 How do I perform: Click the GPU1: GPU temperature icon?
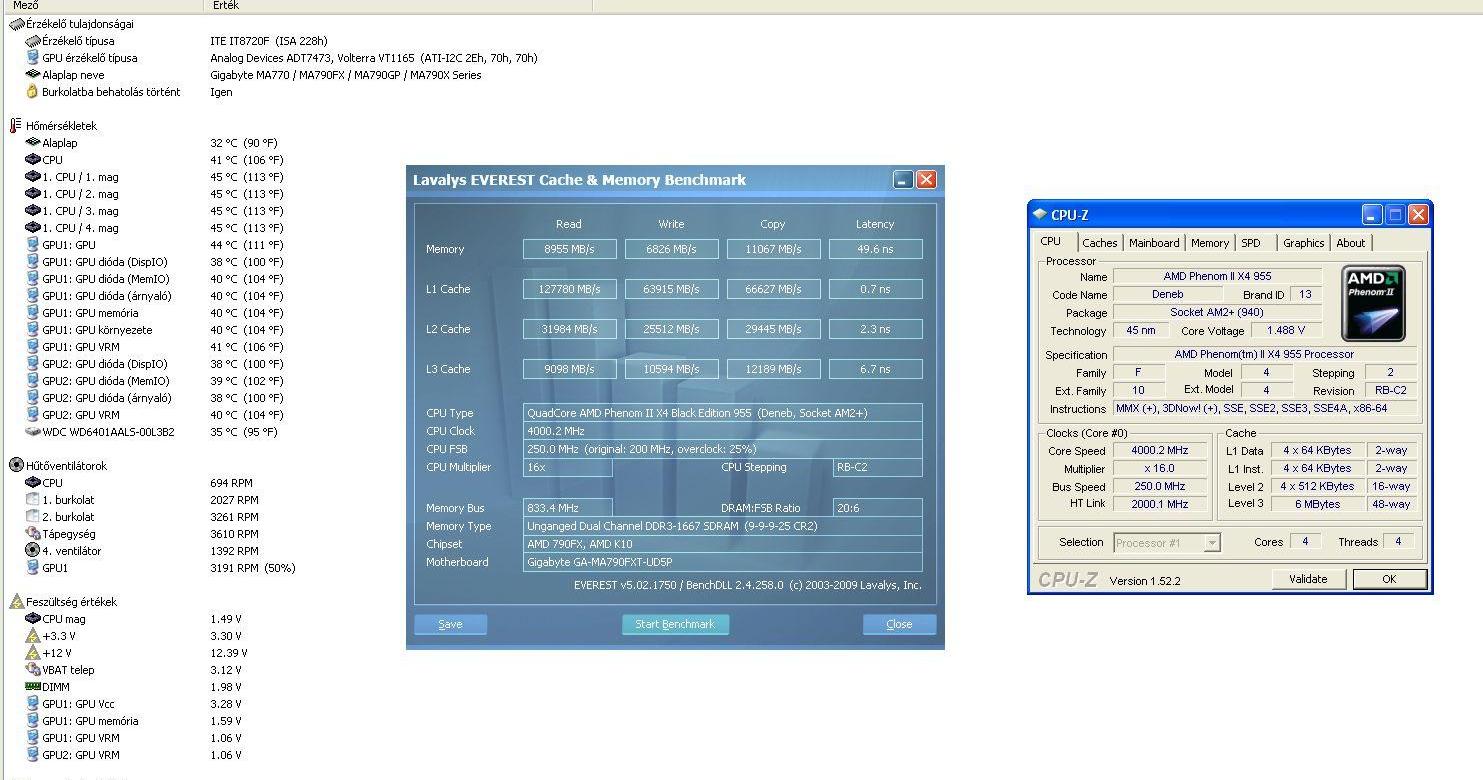coord(33,245)
